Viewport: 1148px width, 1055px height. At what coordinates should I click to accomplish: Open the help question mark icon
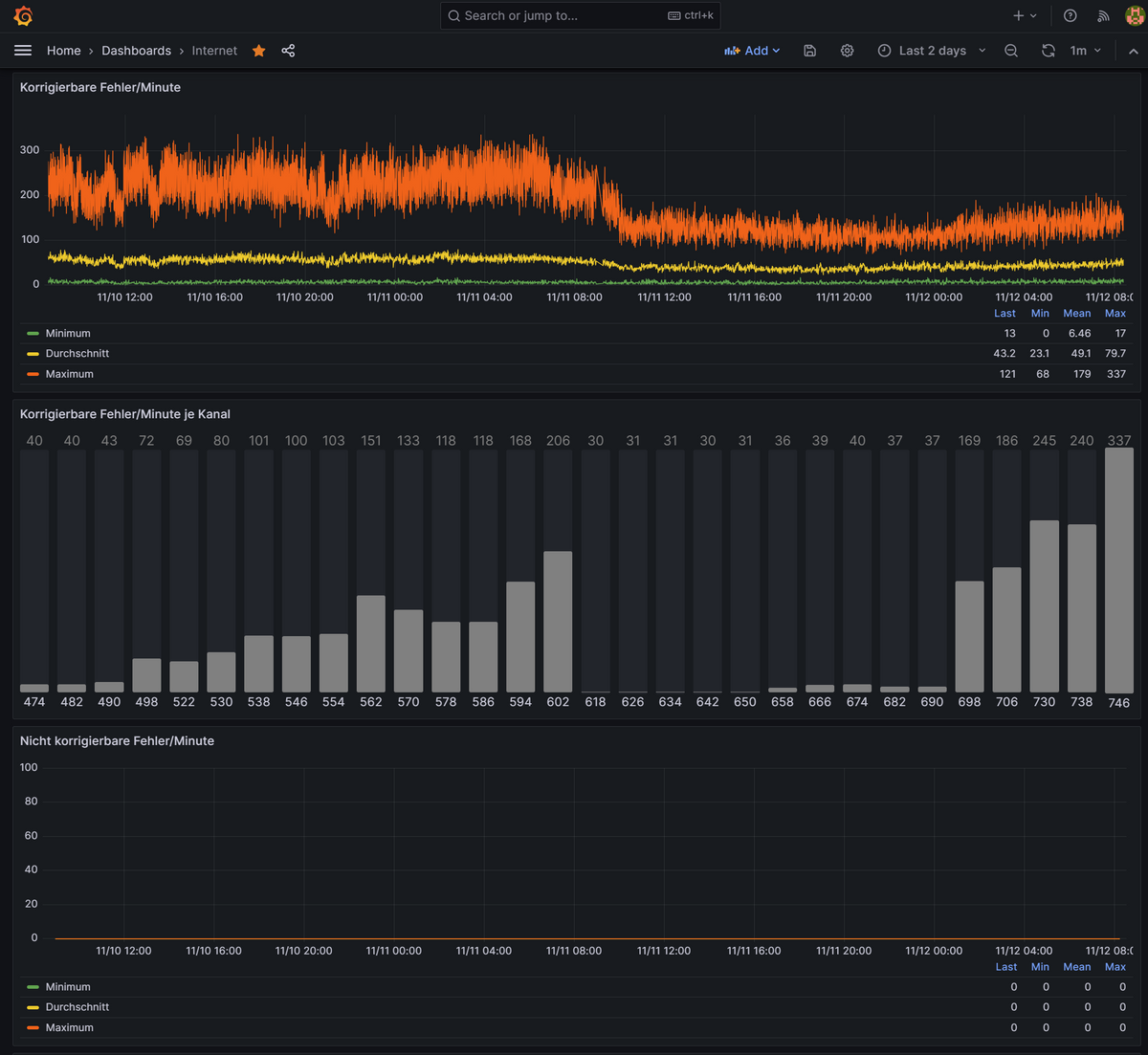click(x=1071, y=16)
